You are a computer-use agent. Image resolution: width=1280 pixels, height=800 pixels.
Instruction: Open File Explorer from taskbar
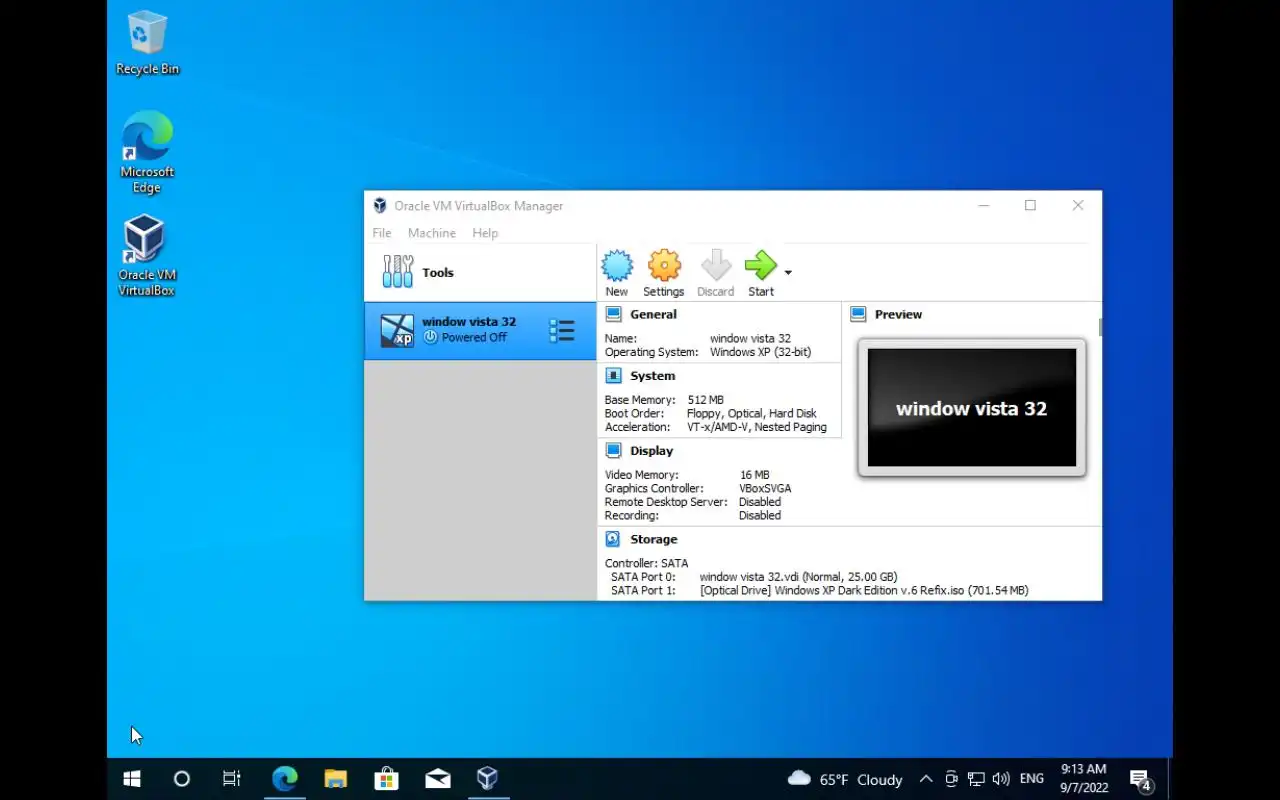[335, 779]
